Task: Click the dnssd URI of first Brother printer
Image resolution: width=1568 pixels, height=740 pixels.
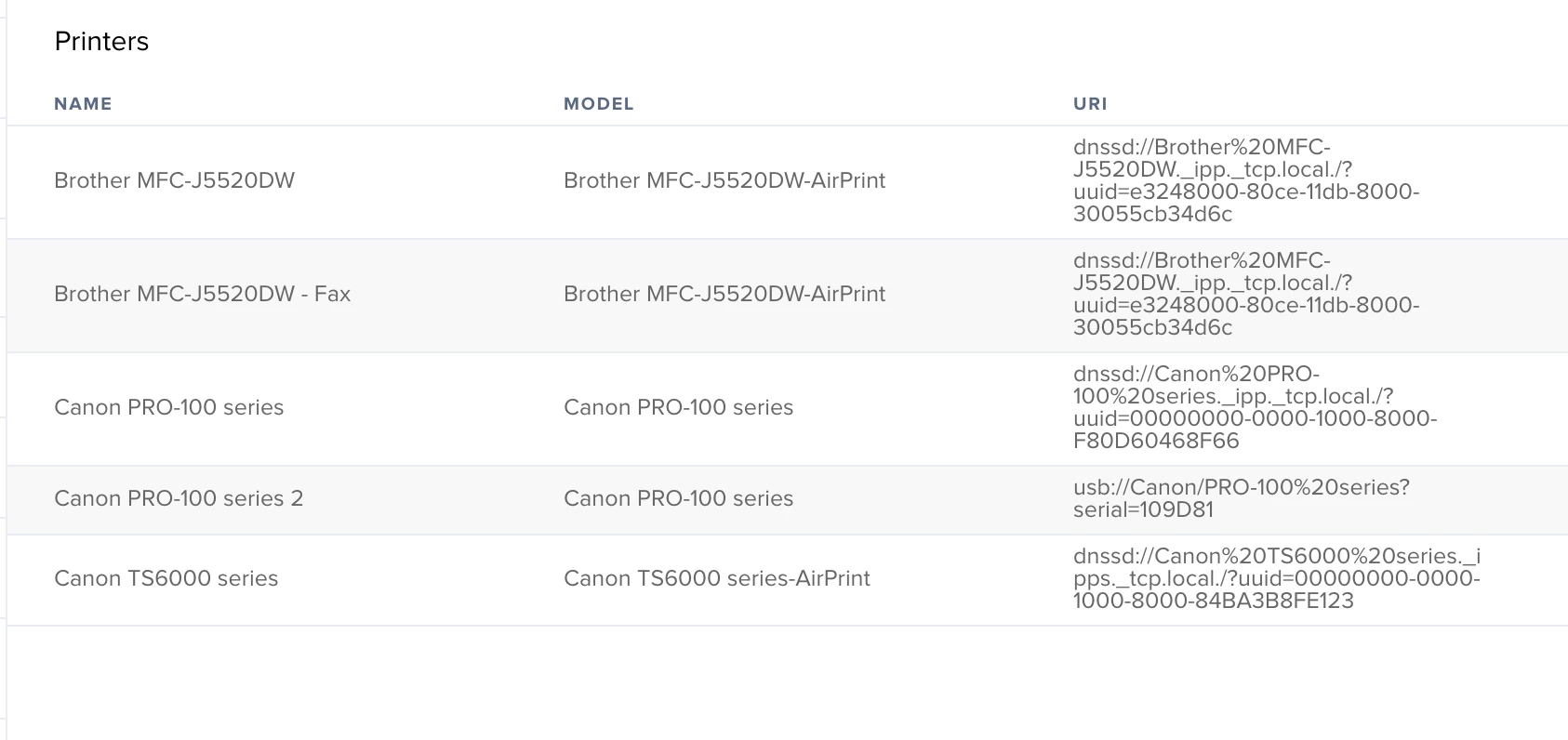Action: coord(1246,180)
